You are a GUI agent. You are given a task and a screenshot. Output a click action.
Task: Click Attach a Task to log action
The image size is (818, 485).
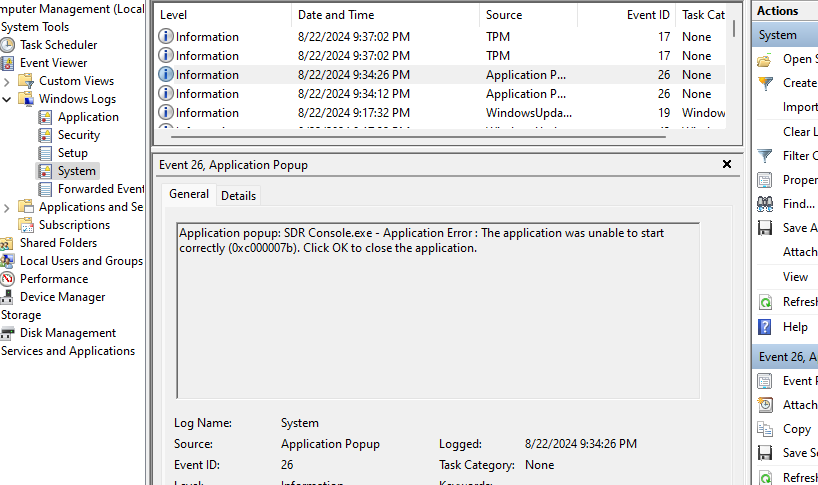point(800,252)
